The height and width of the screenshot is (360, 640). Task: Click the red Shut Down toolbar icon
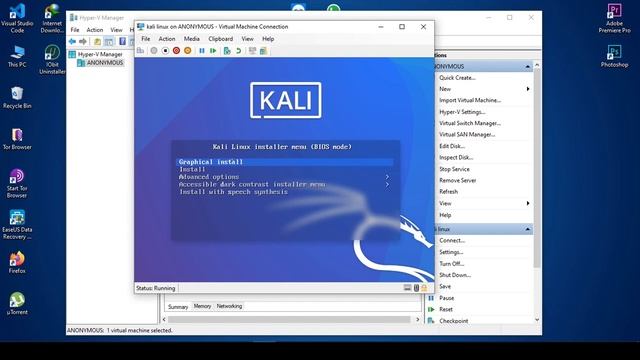click(176, 51)
